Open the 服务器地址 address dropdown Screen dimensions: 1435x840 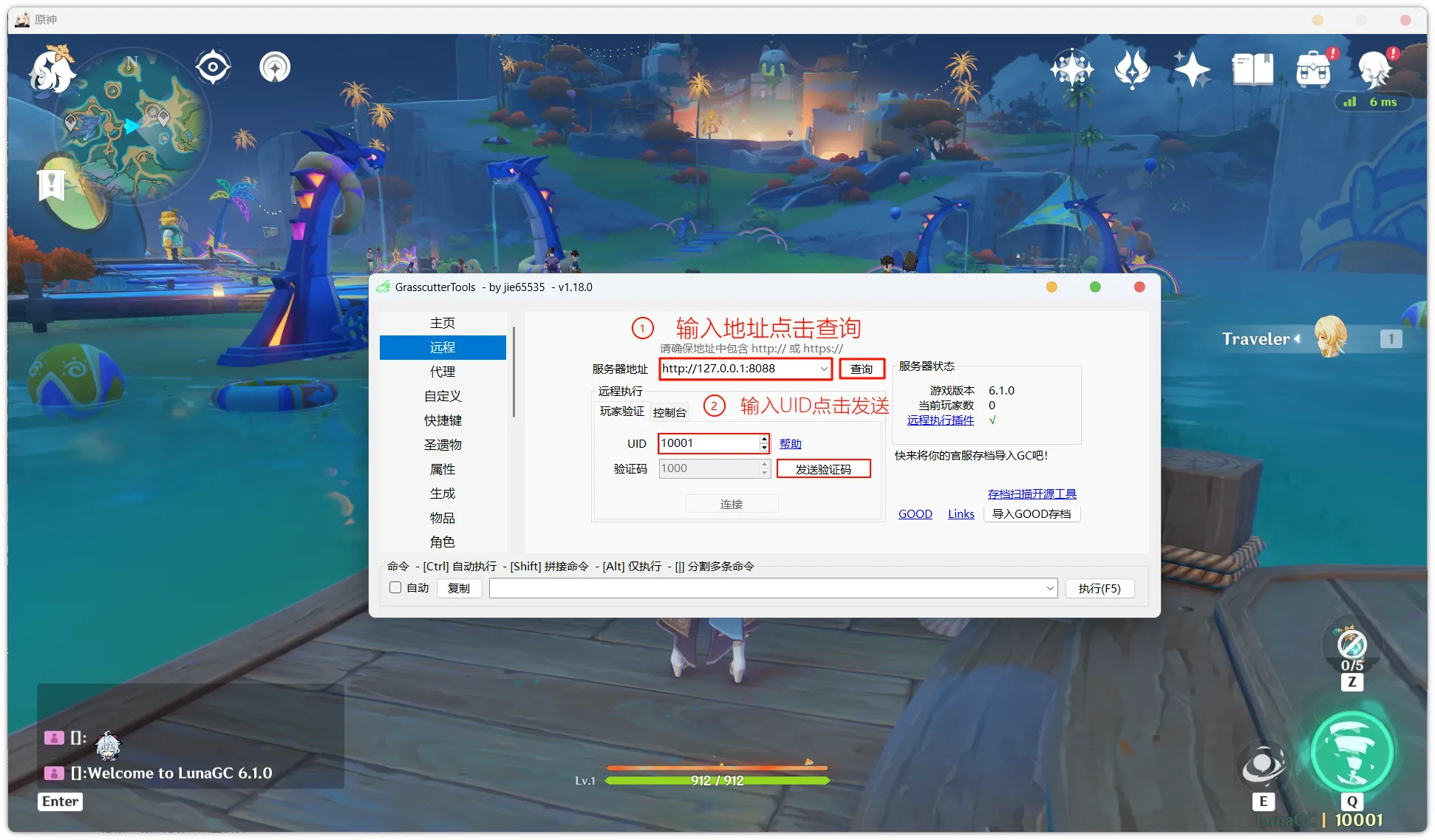[x=824, y=369]
